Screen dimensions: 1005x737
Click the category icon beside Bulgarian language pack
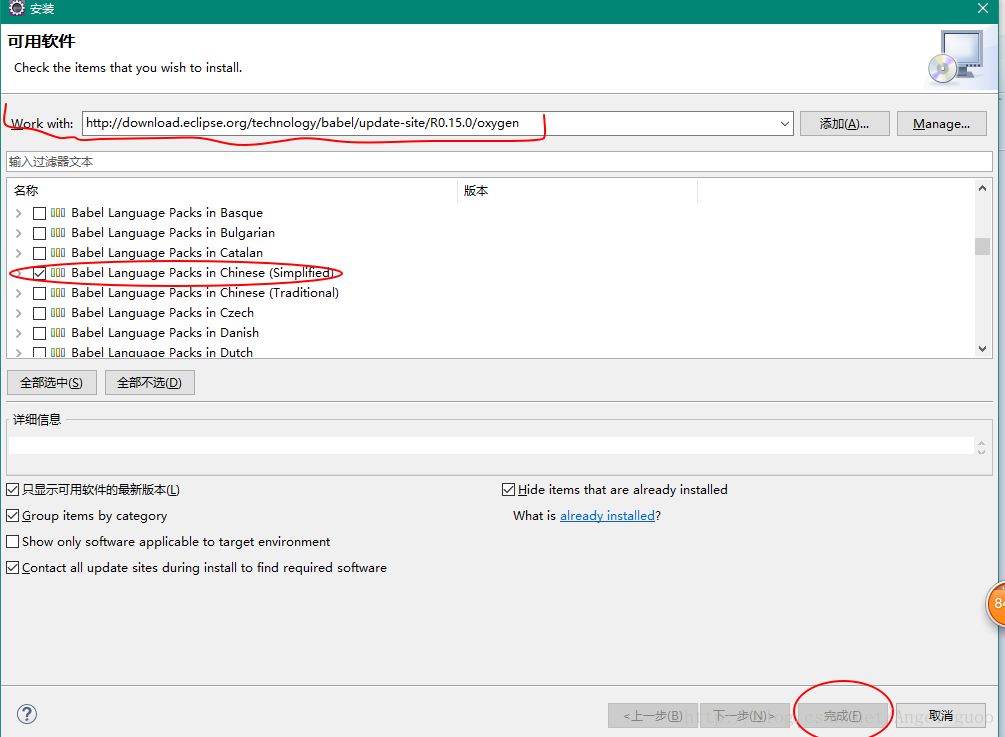(x=58, y=233)
